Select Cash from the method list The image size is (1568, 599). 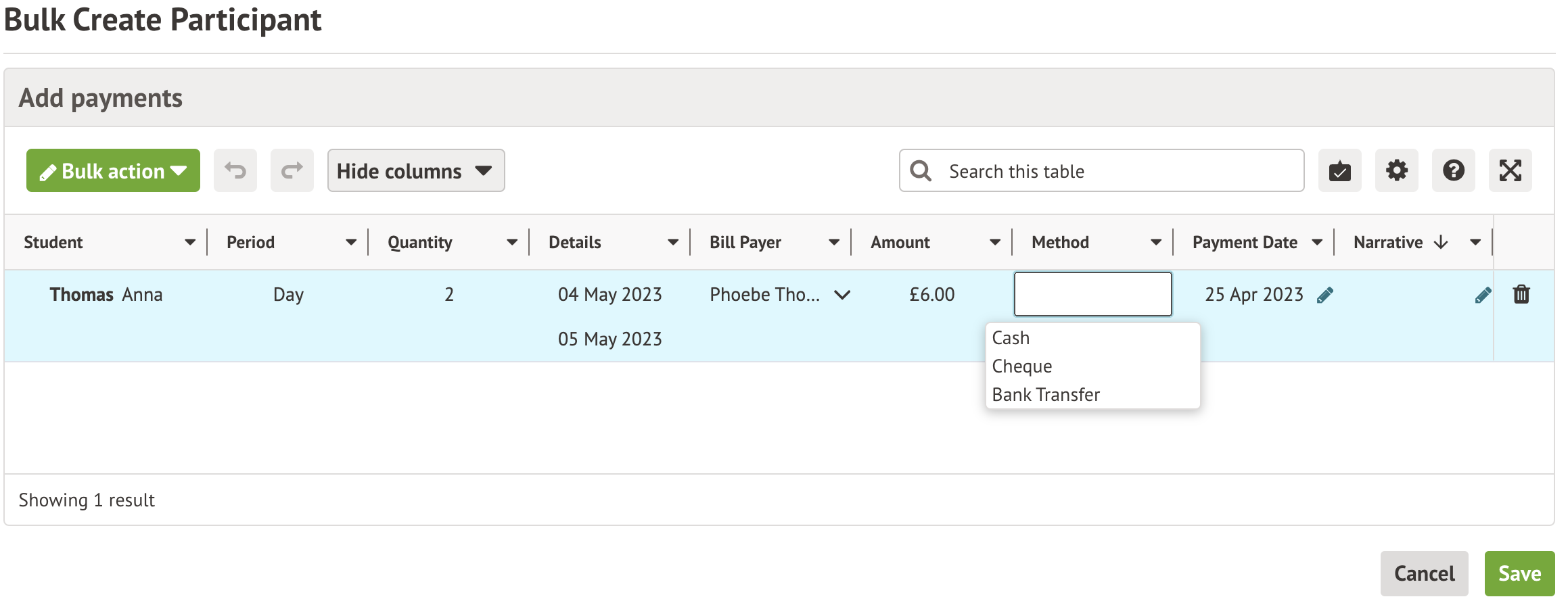pyautogui.click(x=1011, y=337)
